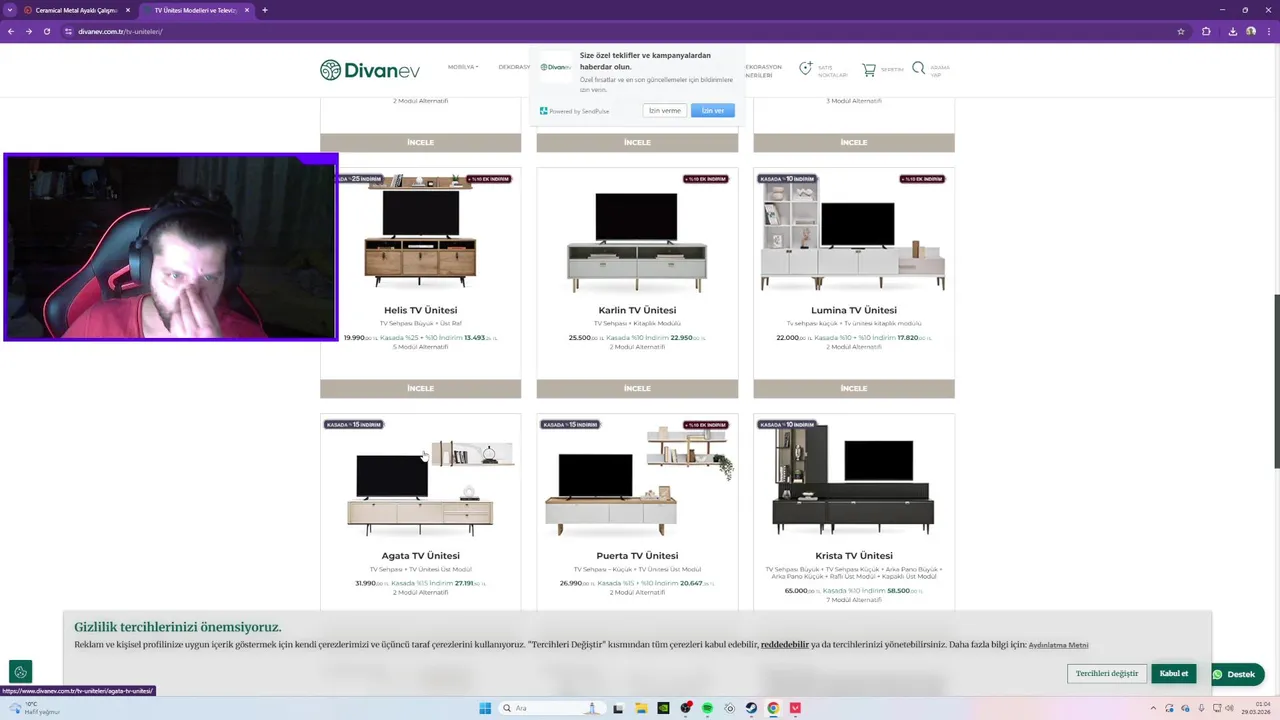Open Windows Start menu
This screenshot has width=1280, height=720.
(485, 708)
